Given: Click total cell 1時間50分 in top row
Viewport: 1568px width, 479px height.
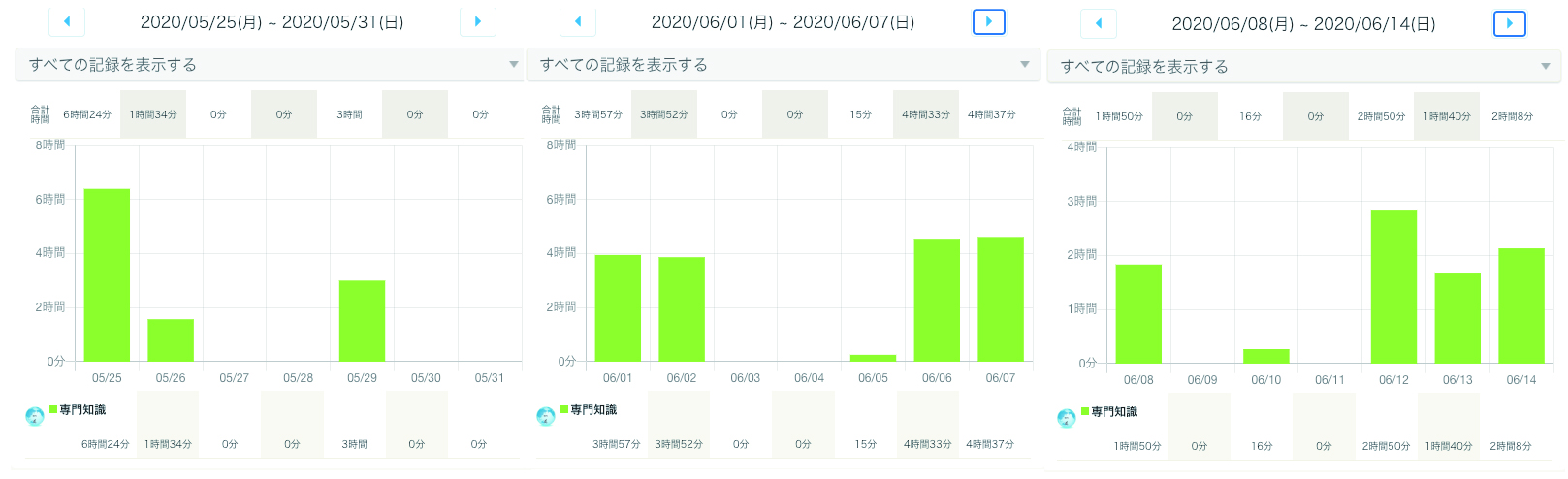Looking at the screenshot, I should (x=1119, y=116).
